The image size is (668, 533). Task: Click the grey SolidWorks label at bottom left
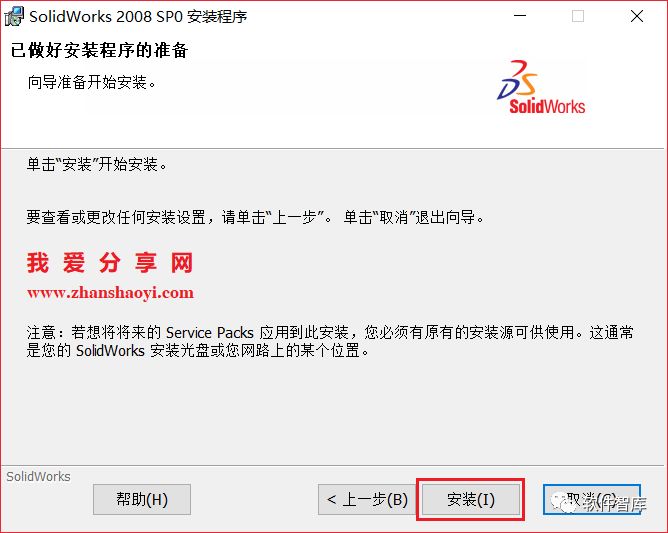(x=38, y=476)
